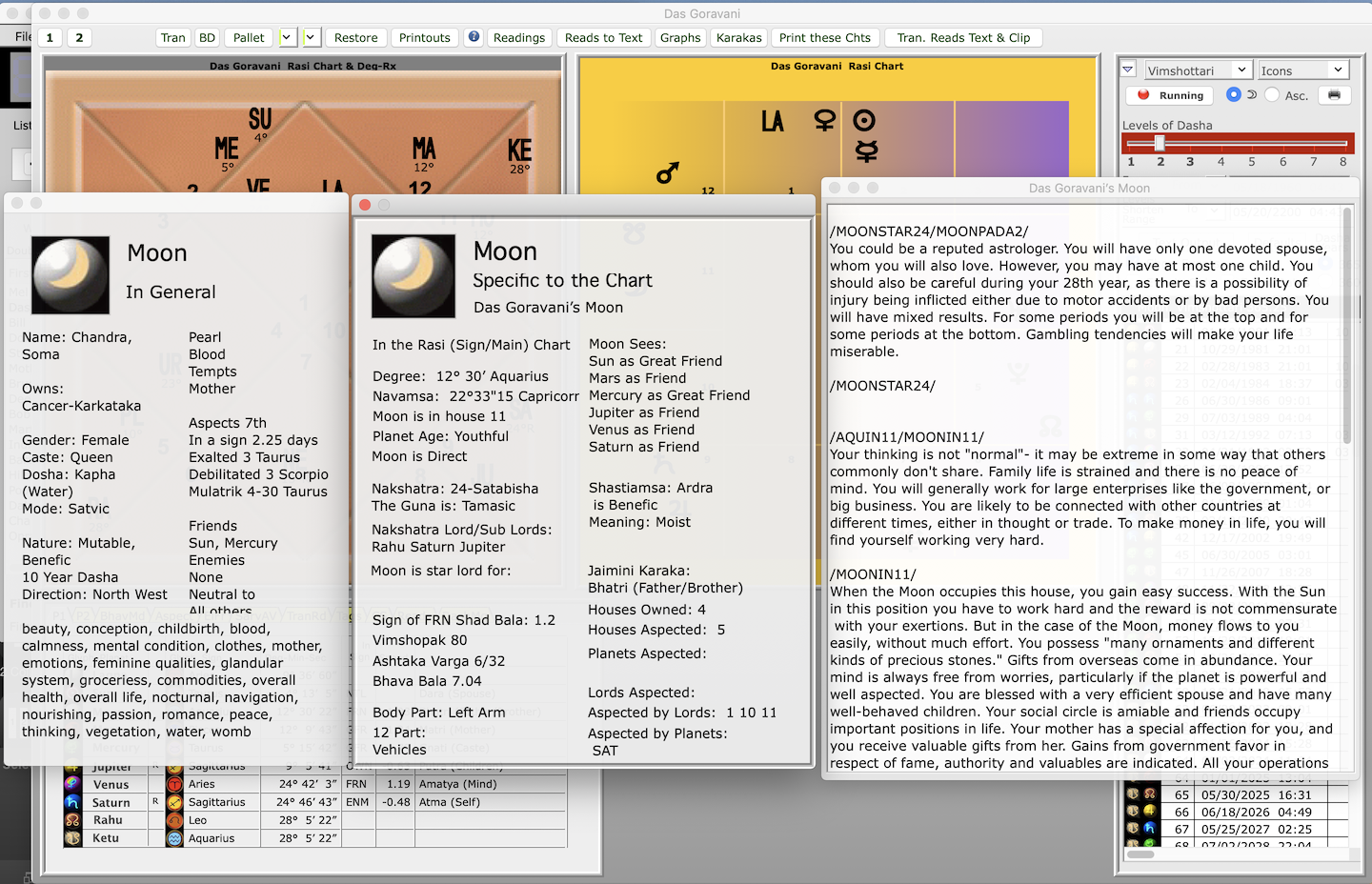1372x884 pixels.
Task: Select the Moon radio button
Action: point(1234,95)
